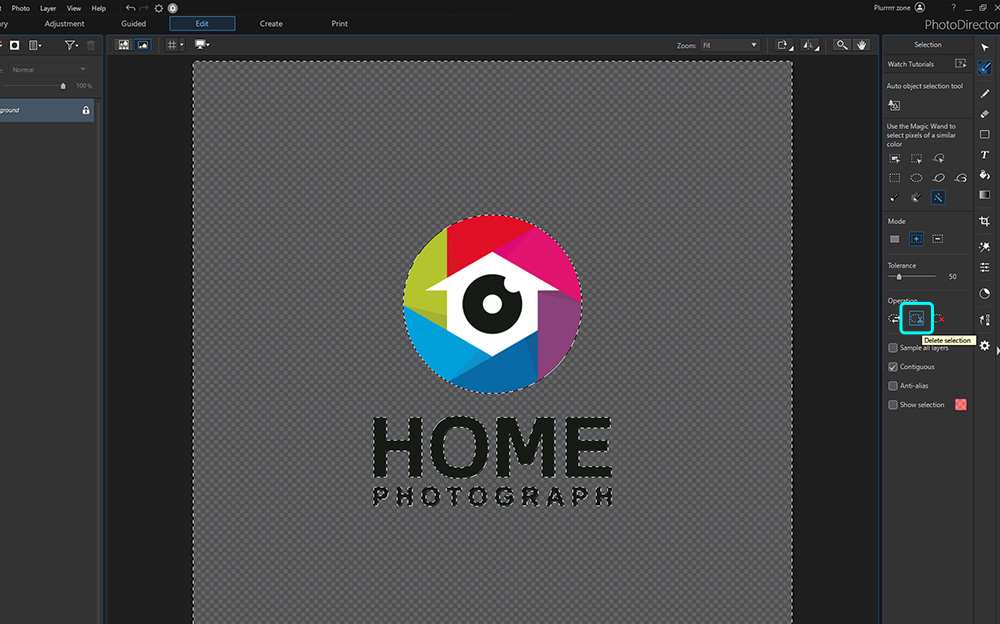Image resolution: width=1000 pixels, height=624 pixels.
Task: Select the selection brush tool
Action: coord(895,198)
